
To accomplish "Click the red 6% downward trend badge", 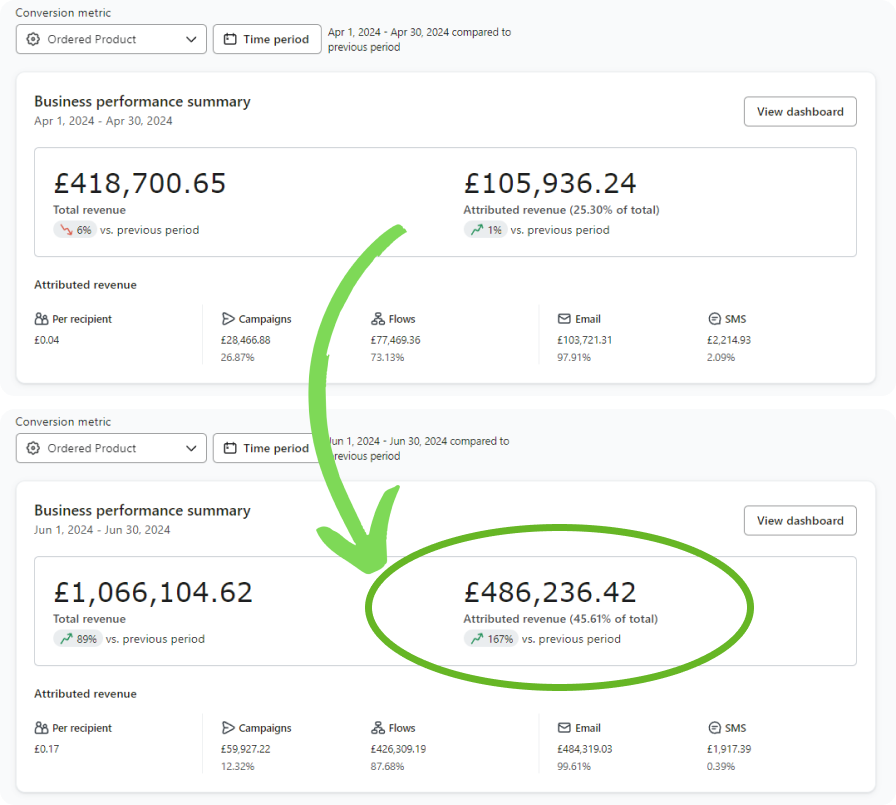I will pyautogui.click(x=75, y=230).
